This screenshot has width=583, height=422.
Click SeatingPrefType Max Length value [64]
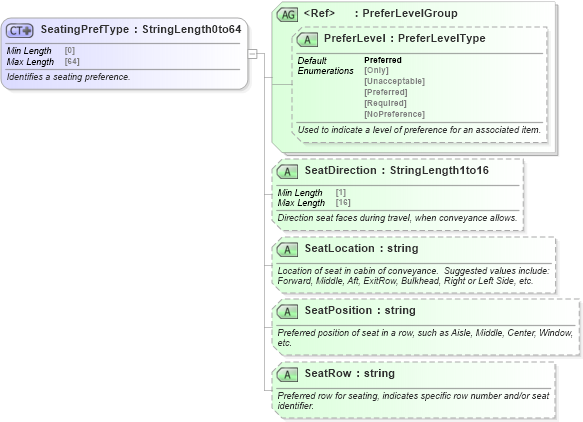pos(72,61)
